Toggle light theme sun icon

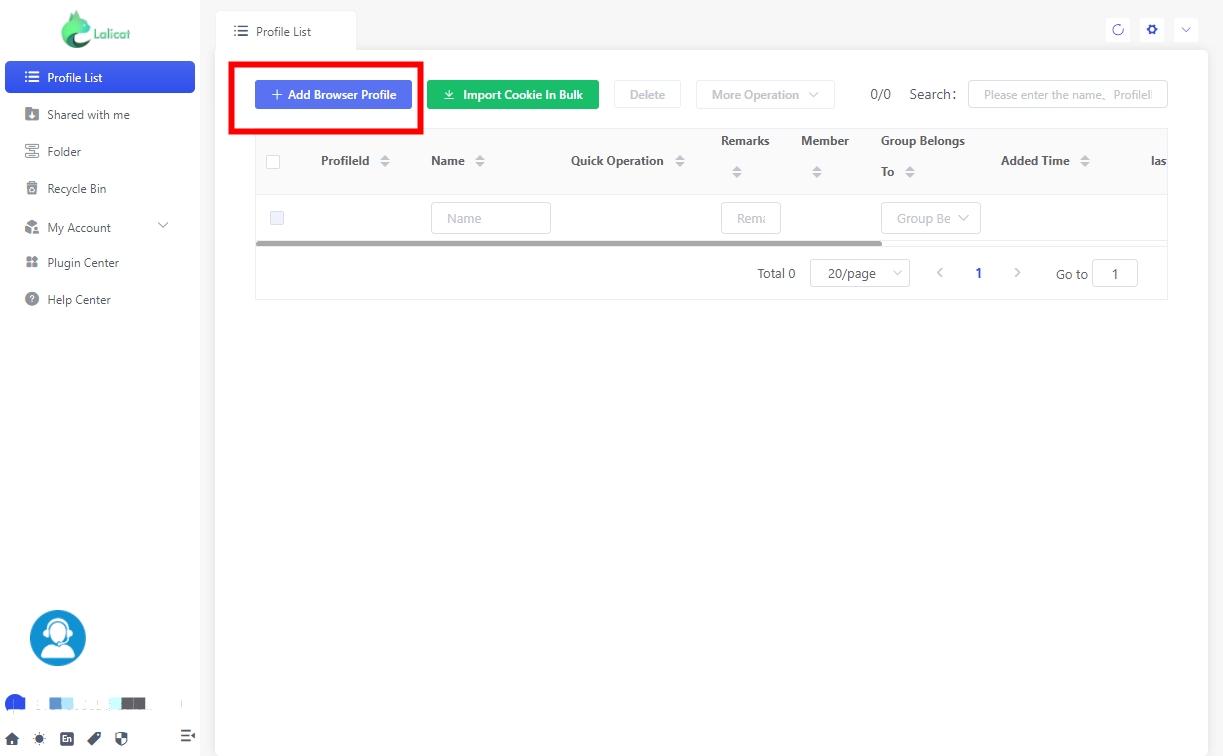pos(39,739)
